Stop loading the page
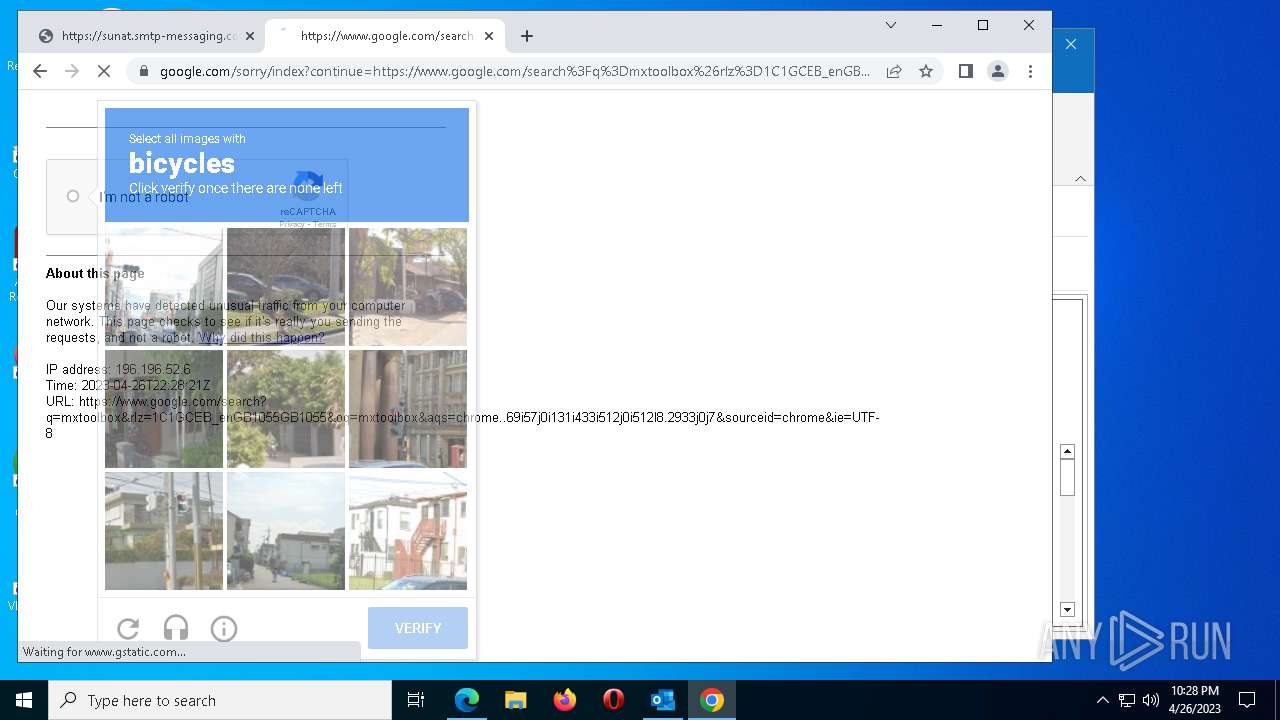This screenshot has height=720, width=1280. pyautogui.click(x=104, y=71)
